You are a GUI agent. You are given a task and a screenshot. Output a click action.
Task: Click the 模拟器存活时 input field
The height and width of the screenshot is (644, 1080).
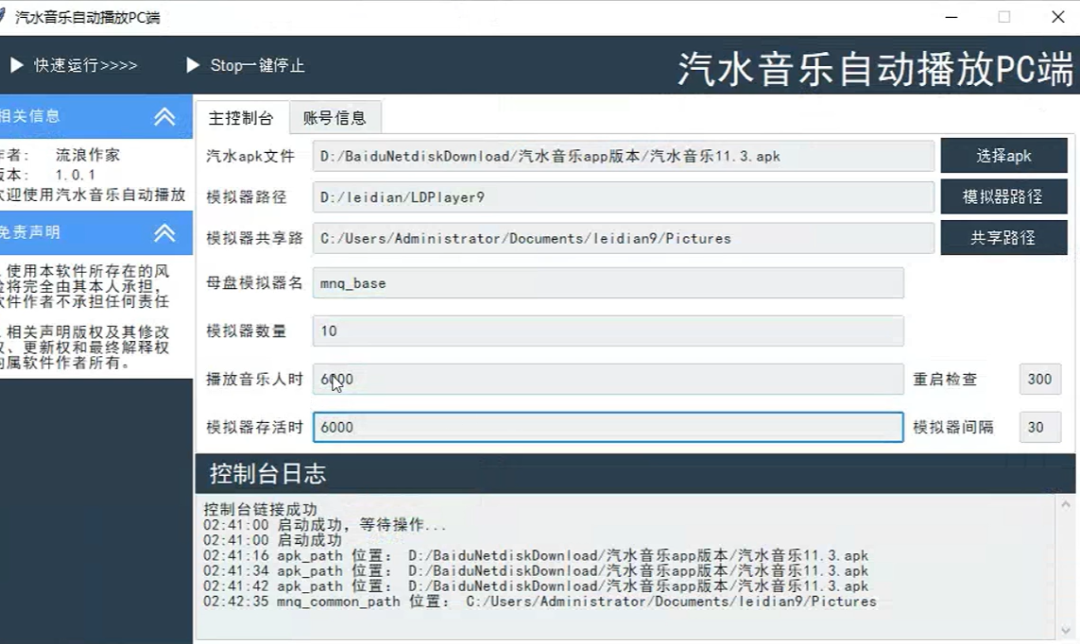point(608,427)
